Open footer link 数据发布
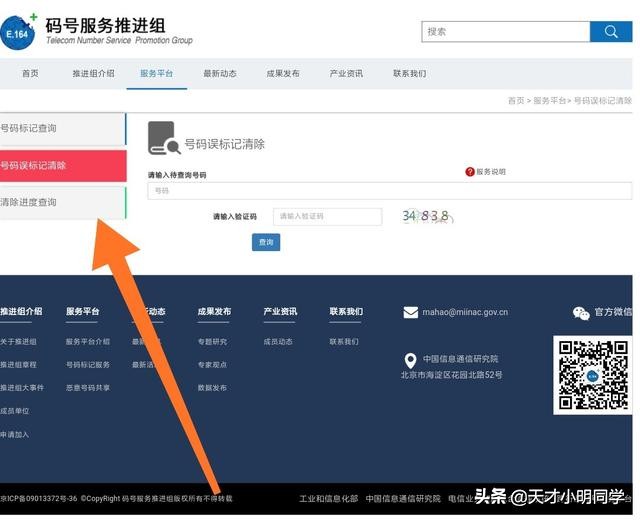This screenshot has height=520, width=640. point(212,388)
